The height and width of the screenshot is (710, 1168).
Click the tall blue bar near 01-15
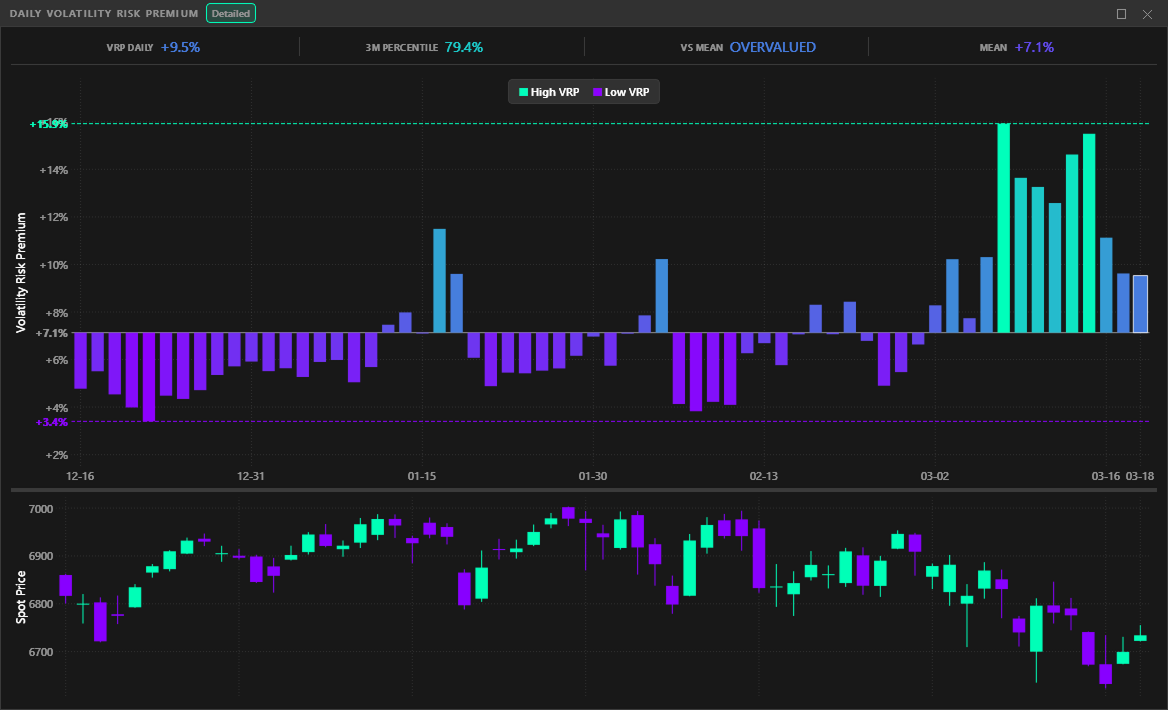439,280
